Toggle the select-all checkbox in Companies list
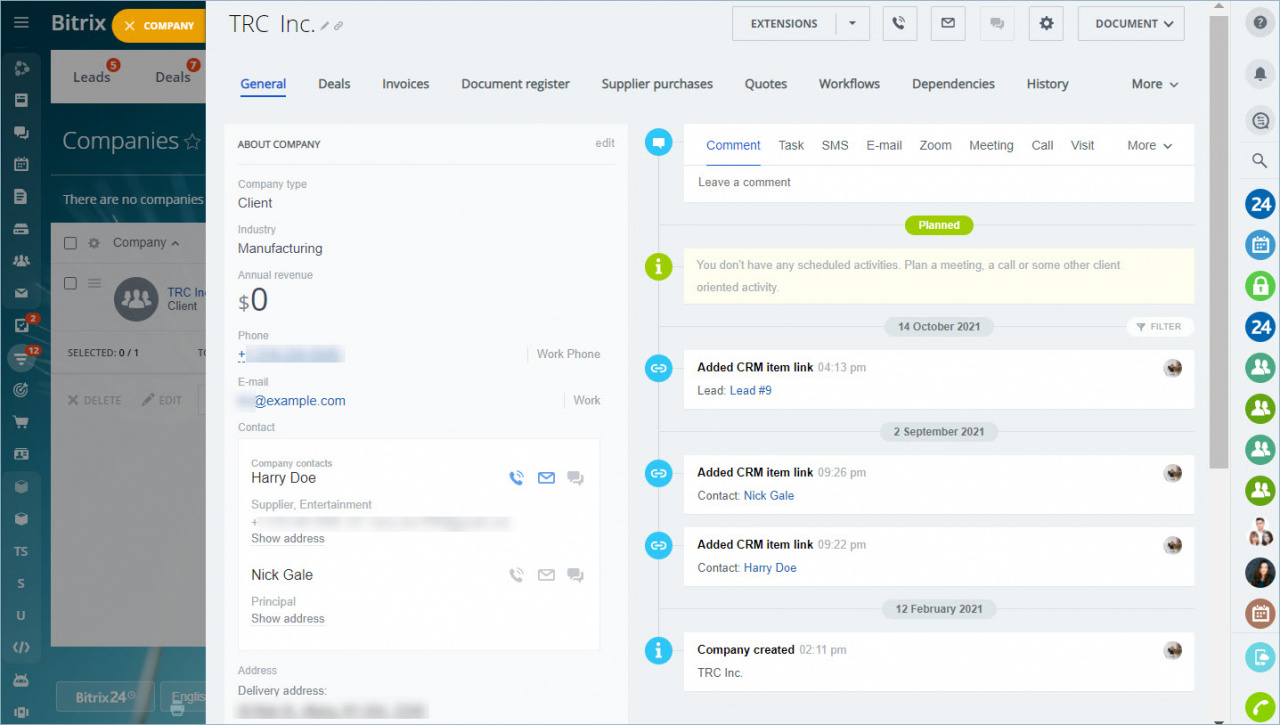Screen dimensions: 1280x725 coord(70,243)
